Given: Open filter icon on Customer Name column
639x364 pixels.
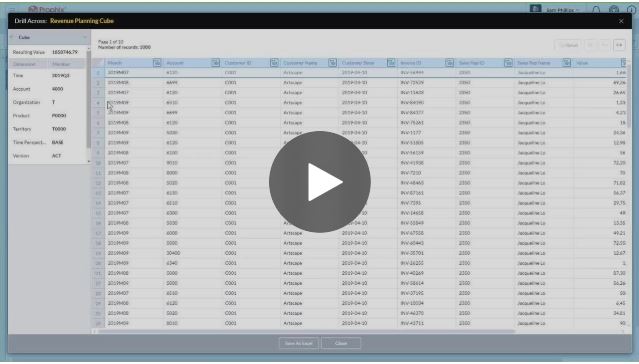Looking at the screenshot, I should tap(333, 63).
